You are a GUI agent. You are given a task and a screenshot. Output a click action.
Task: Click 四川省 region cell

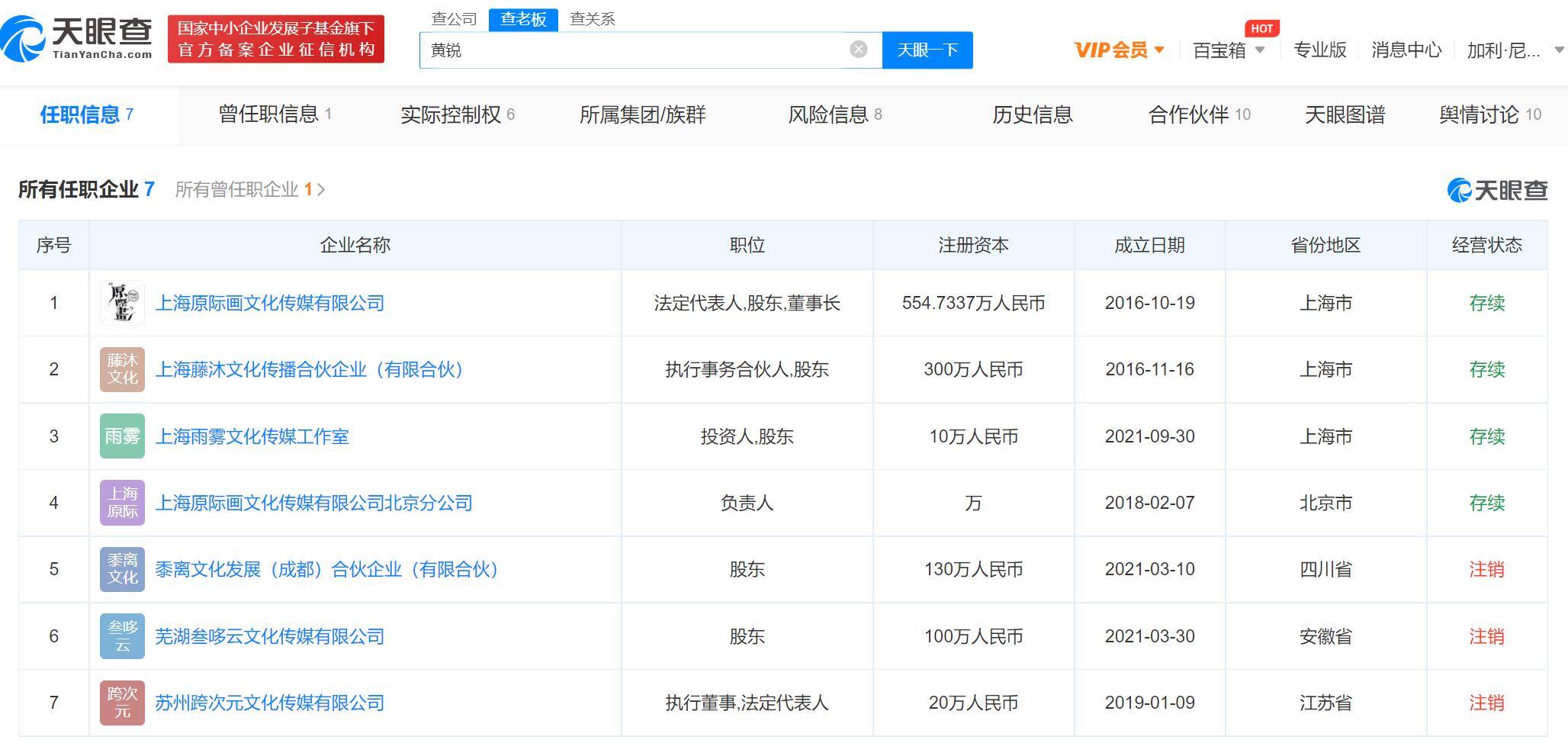pos(1325,569)
